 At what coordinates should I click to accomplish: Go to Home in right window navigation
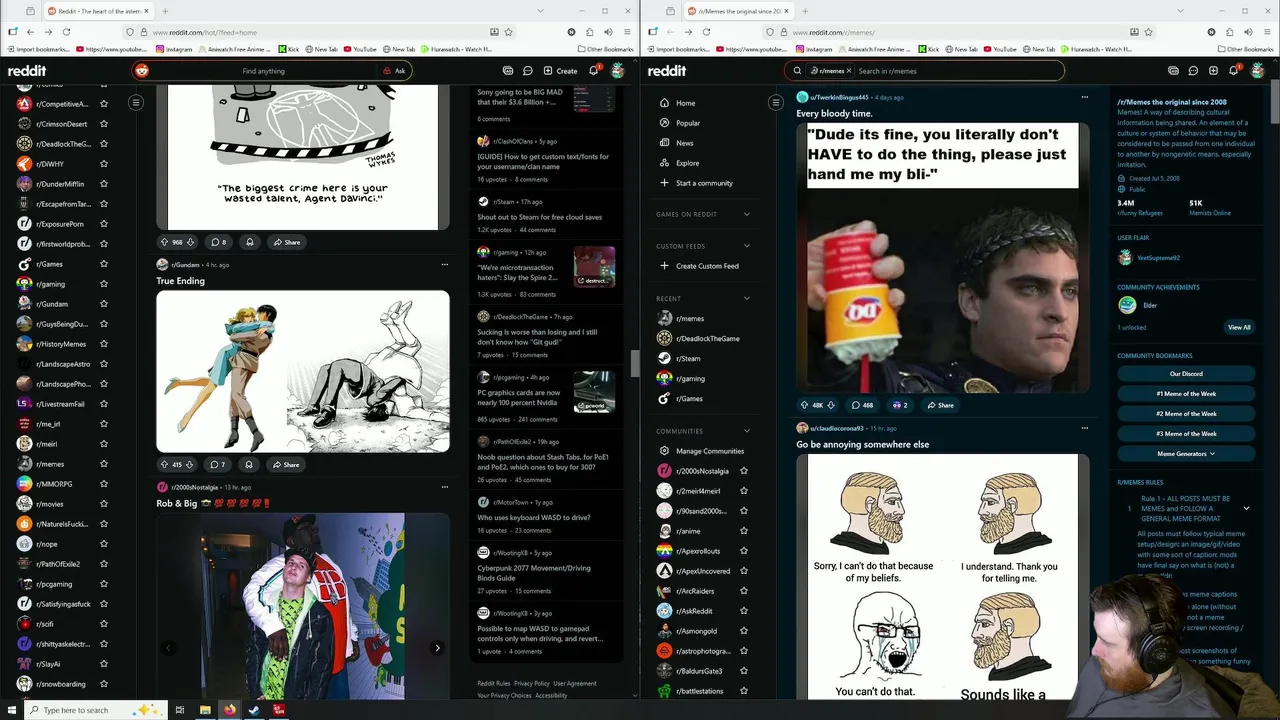coord(685,103)
